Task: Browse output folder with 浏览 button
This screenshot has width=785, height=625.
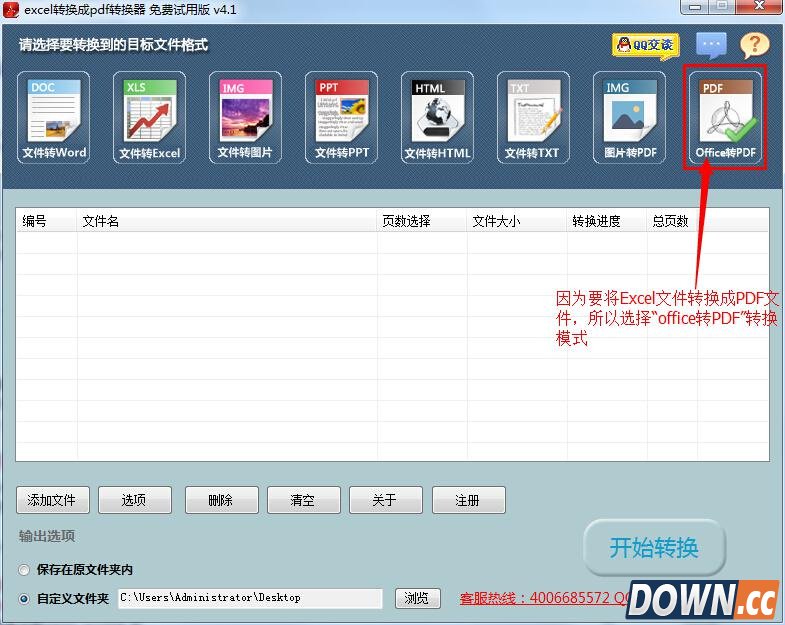Action: tap(418, 598)
